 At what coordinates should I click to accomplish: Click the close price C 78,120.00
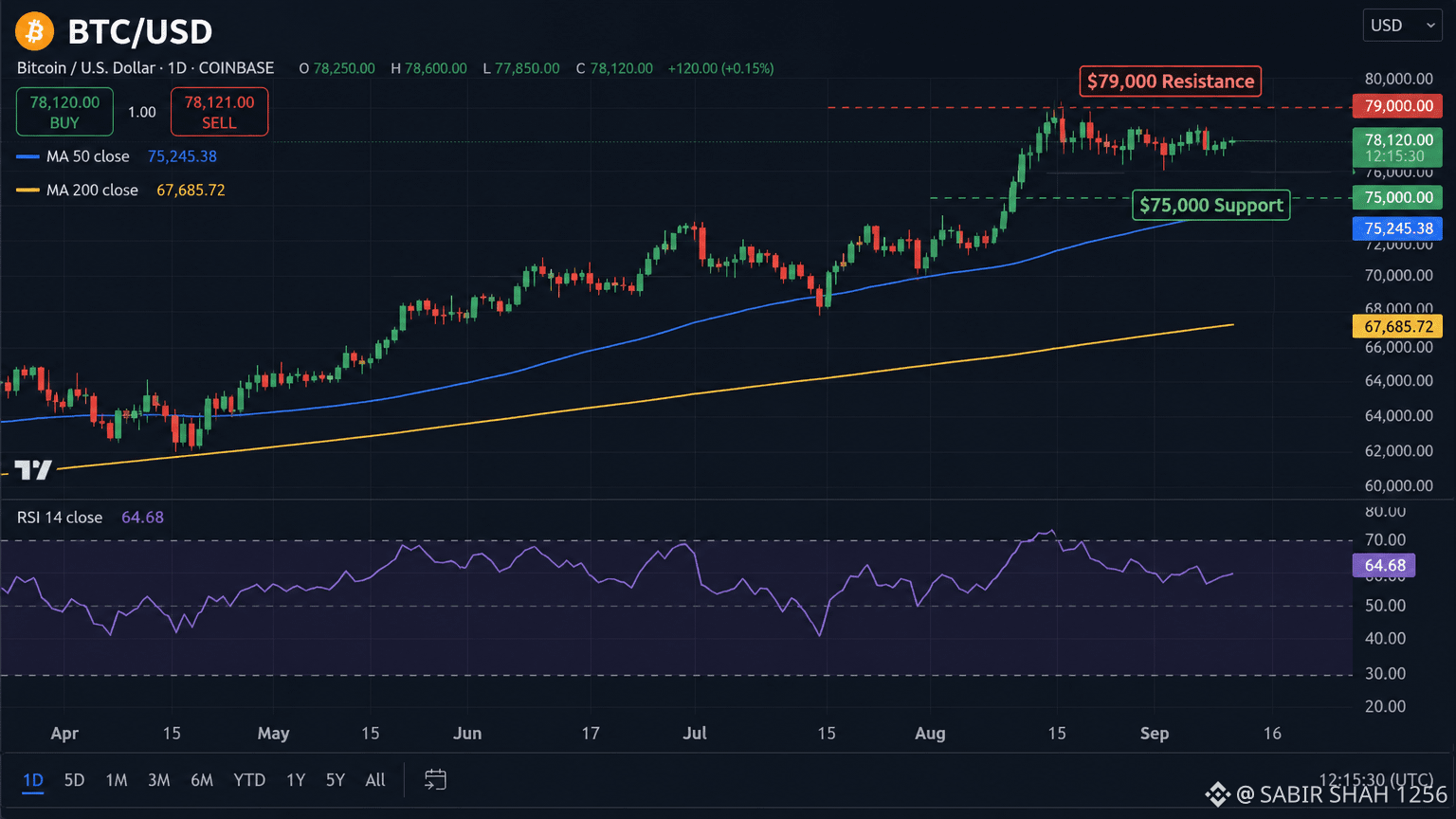click(614, 68)
